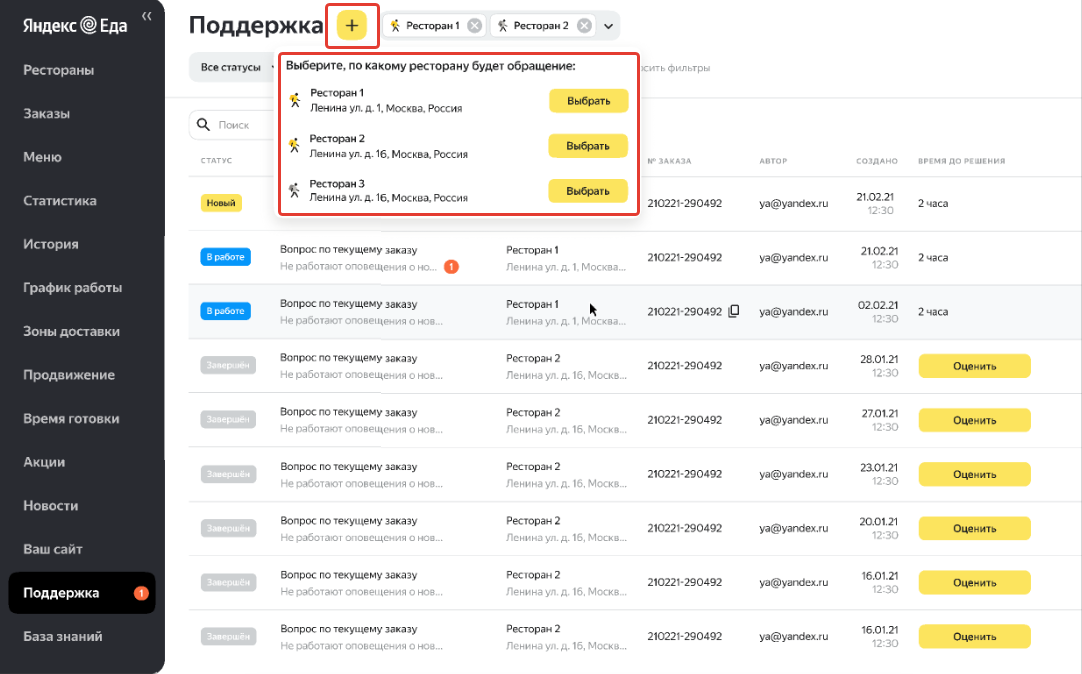Image resolution: width=1082 pixels, height=674 pixels.
Task: Collapse the sidebar with double-chevron icon
Action: pyautogui.click(x=147, y=16)
